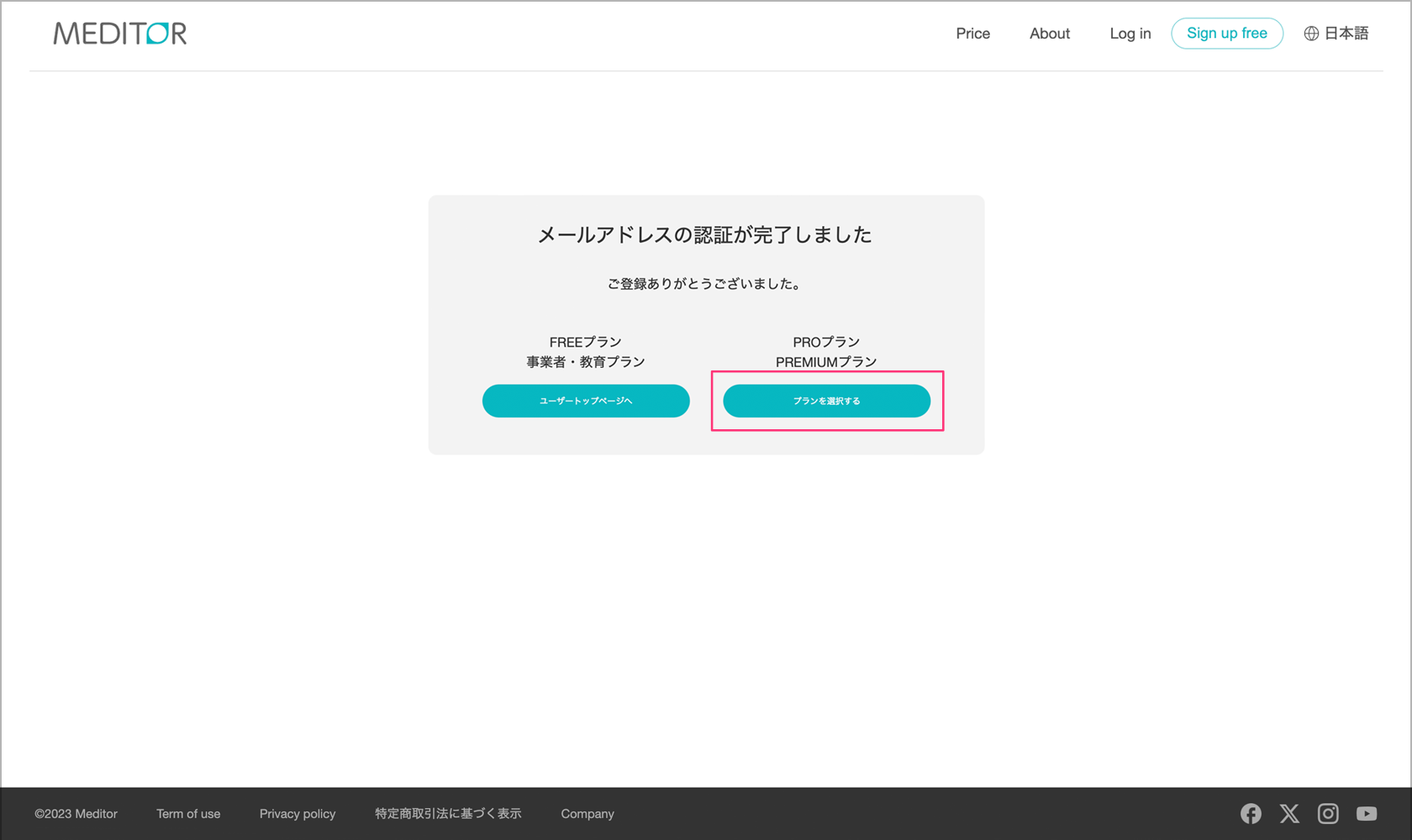Screen dimensions: 1412x840
Task: Open the X social icon
Action: [x=1289, y=813]
